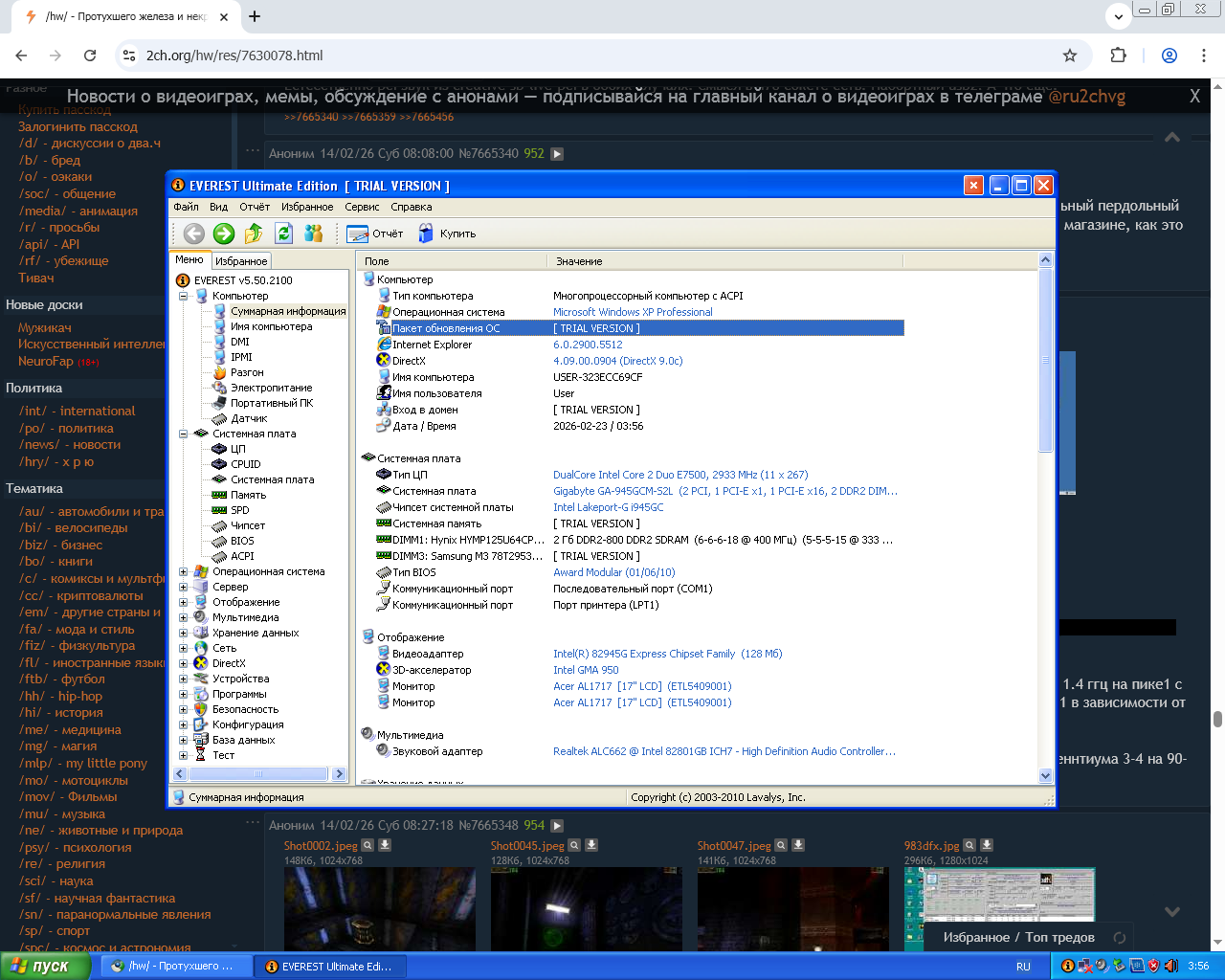Open the Intel Lakeport-G i945GC chipset link
The height and width of the screenshot is (980, 1225).
(x=609, y=507)
